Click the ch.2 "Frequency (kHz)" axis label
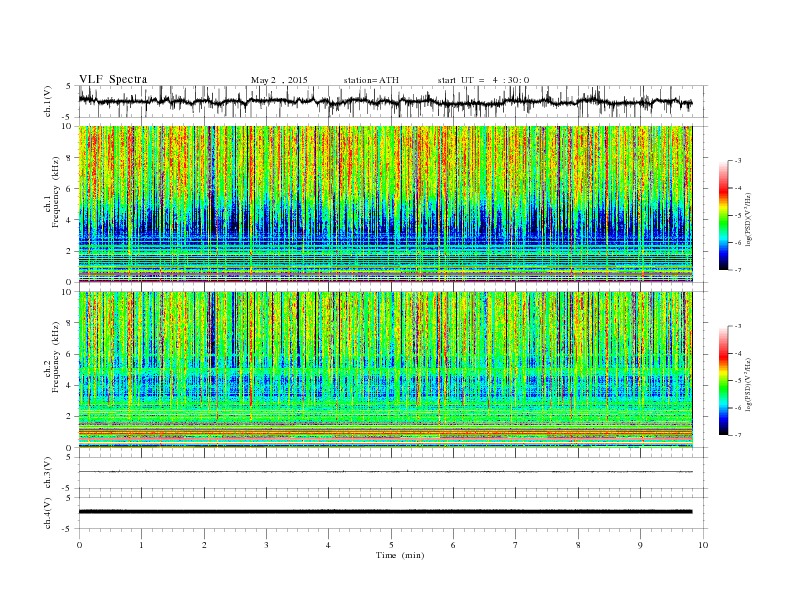Image resolution: width=792 pixels, height=612 pixels. 58,357
